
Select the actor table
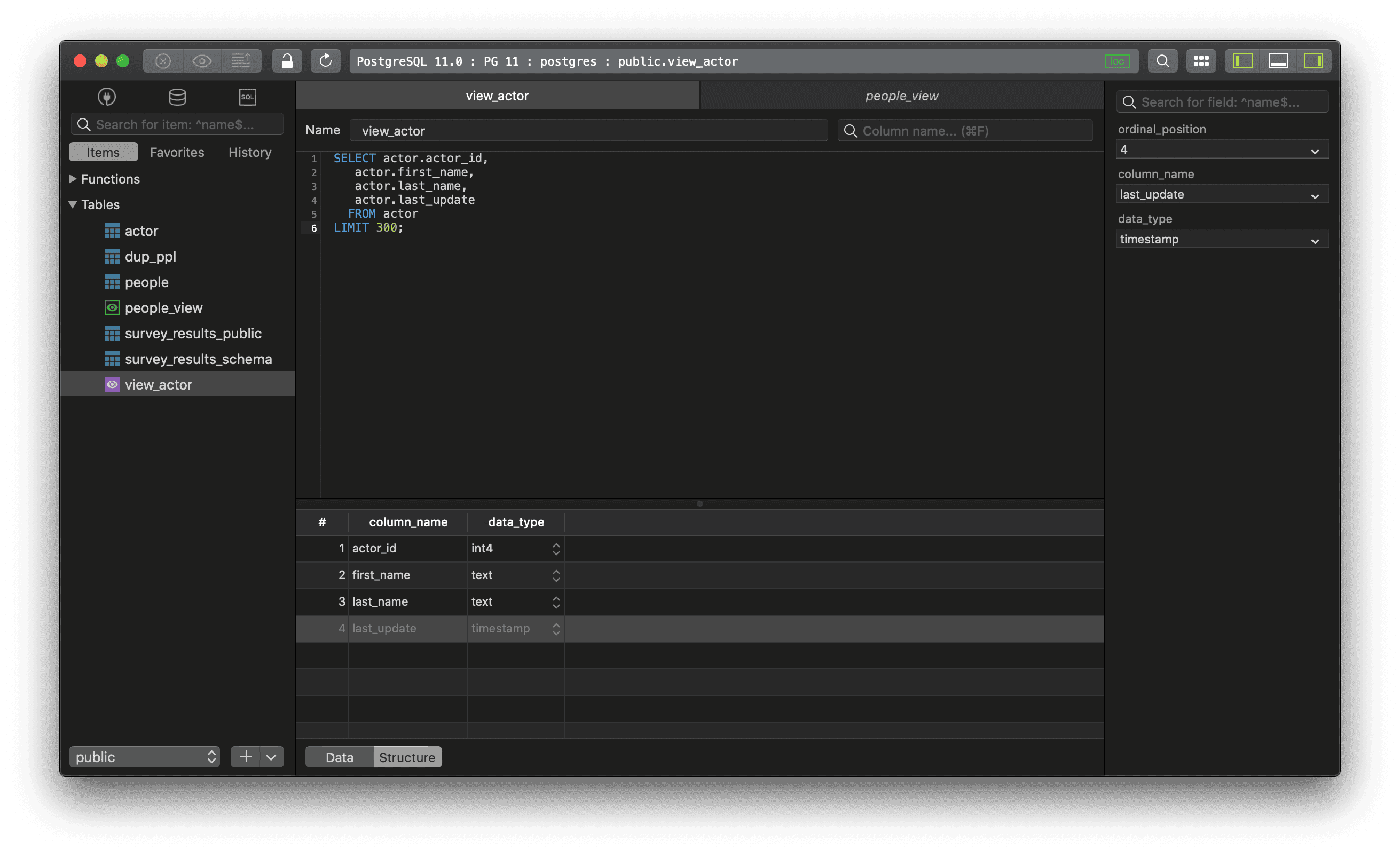tap(177, 231)
